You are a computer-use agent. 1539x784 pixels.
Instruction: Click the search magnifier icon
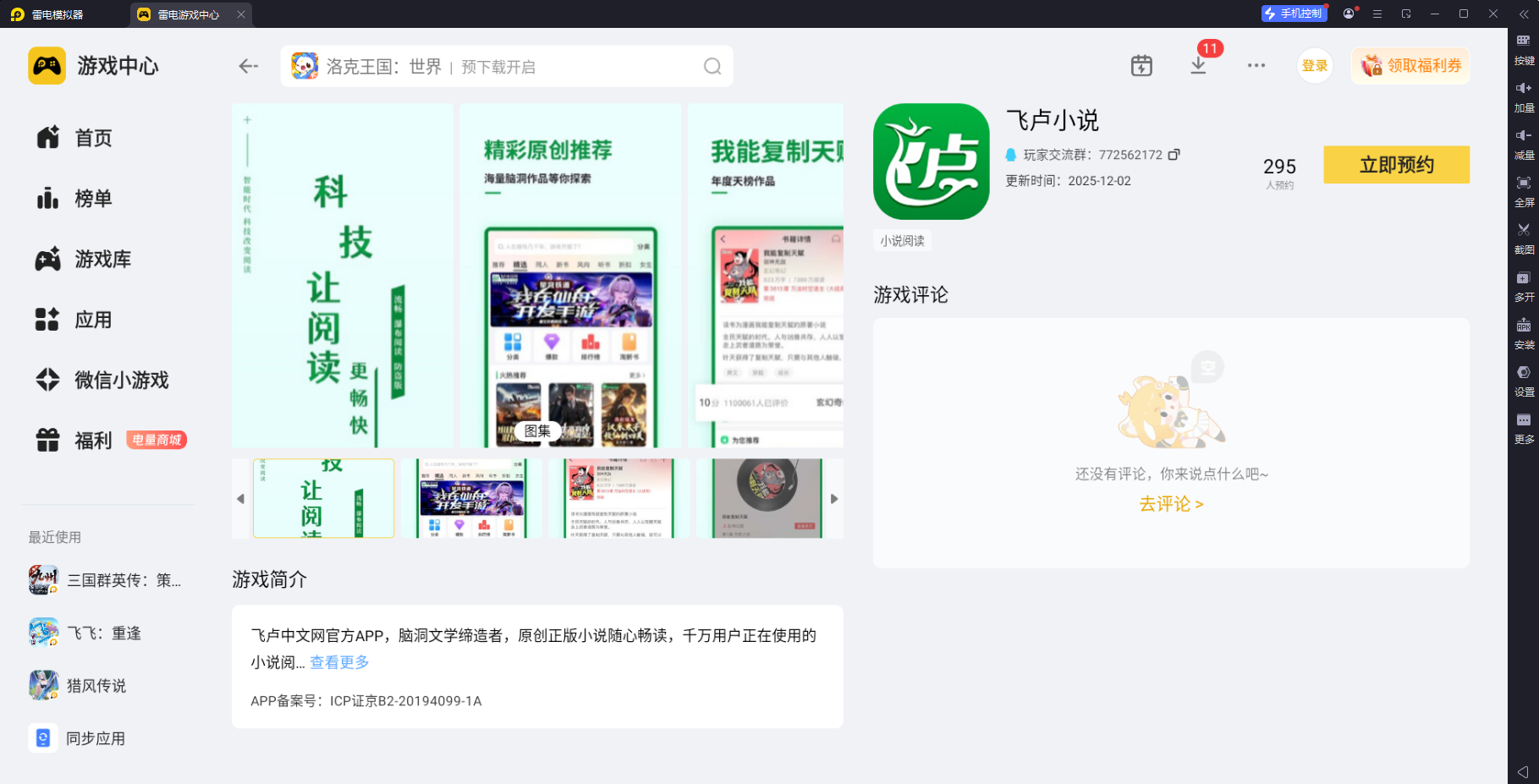712,66
